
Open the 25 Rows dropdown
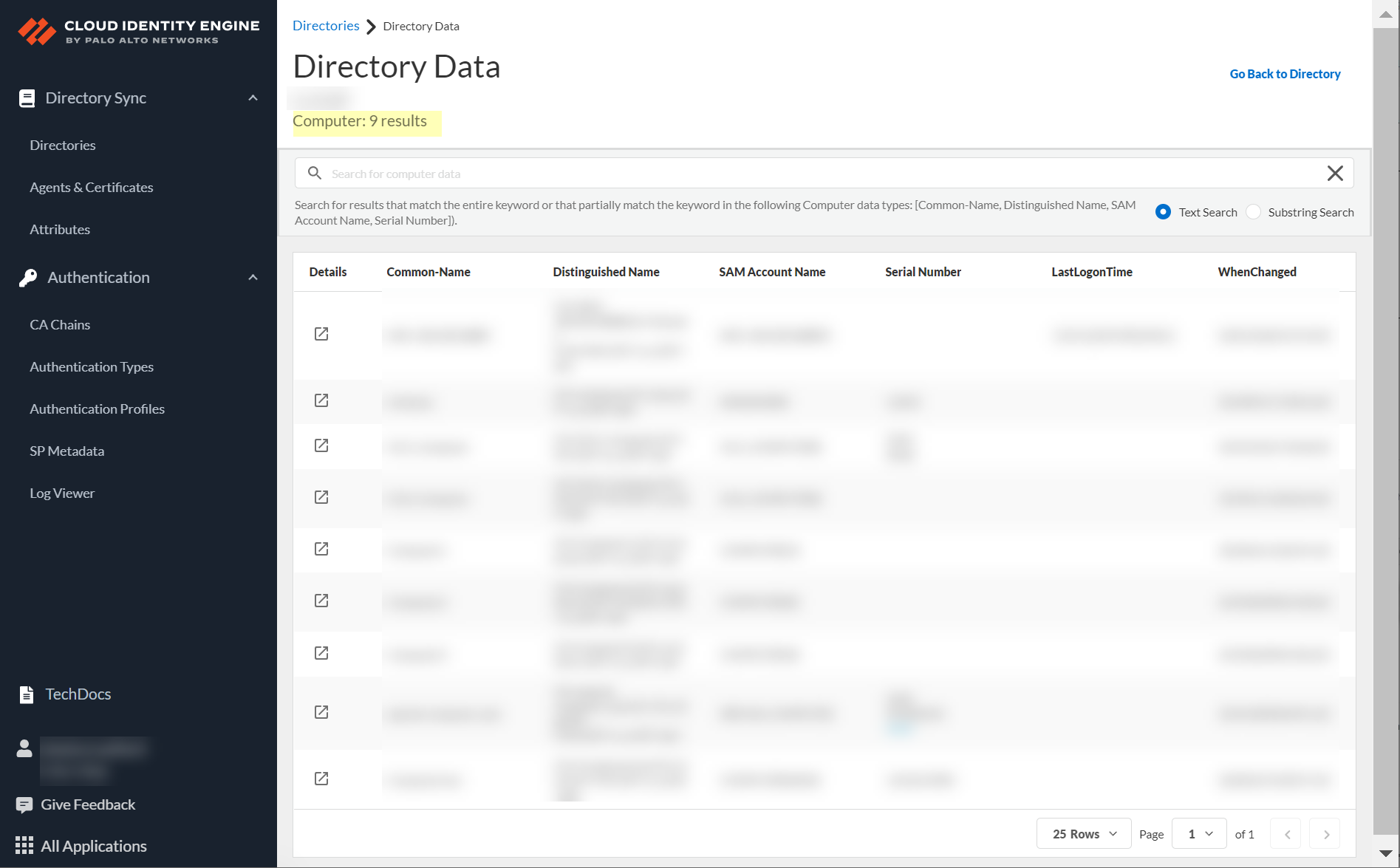click(1083, 834)
